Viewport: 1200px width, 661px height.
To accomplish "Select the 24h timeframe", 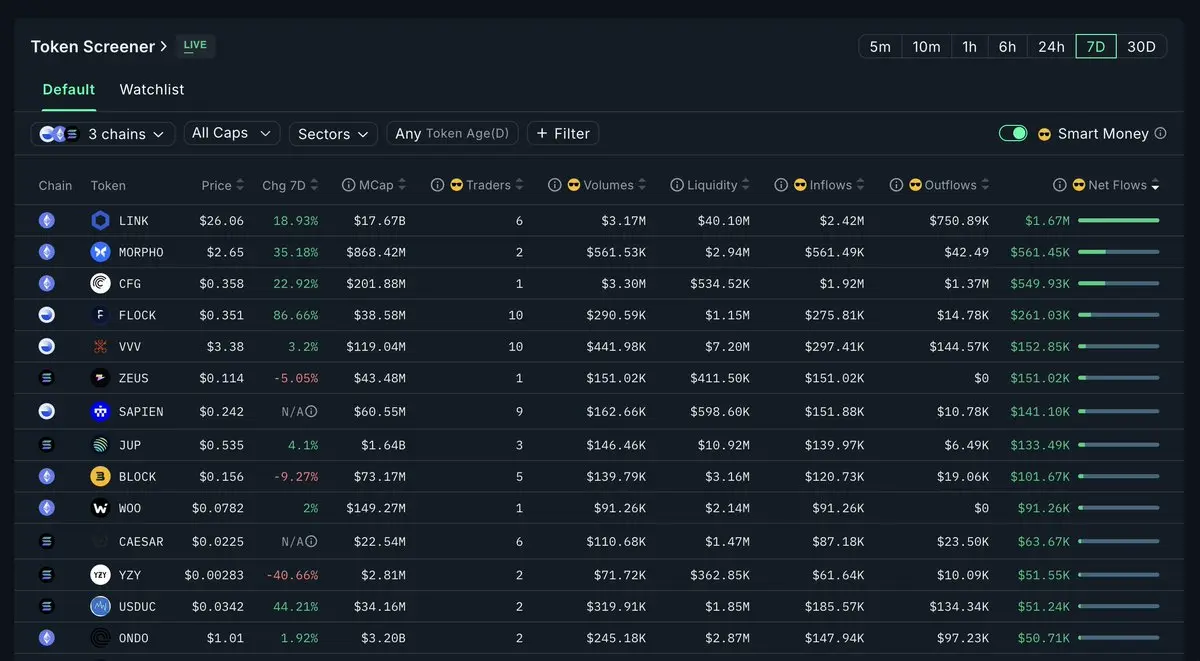I will 1051,47.
